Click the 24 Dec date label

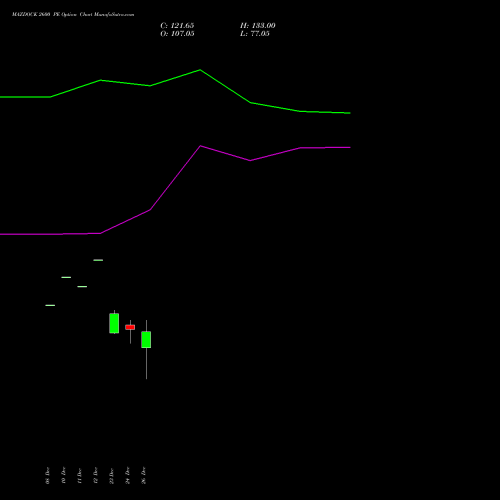pos(128,475)
